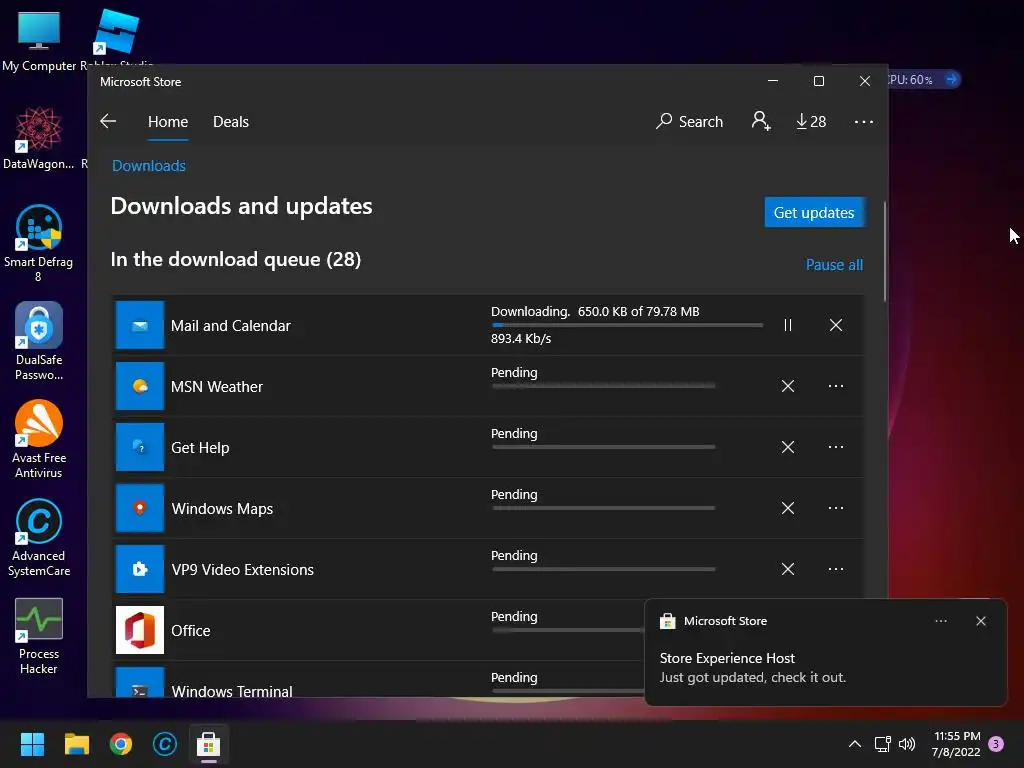1024x768 pixels.
Task: Cancel the VP9 Video Extensions download
Action: tap(788, 569)
